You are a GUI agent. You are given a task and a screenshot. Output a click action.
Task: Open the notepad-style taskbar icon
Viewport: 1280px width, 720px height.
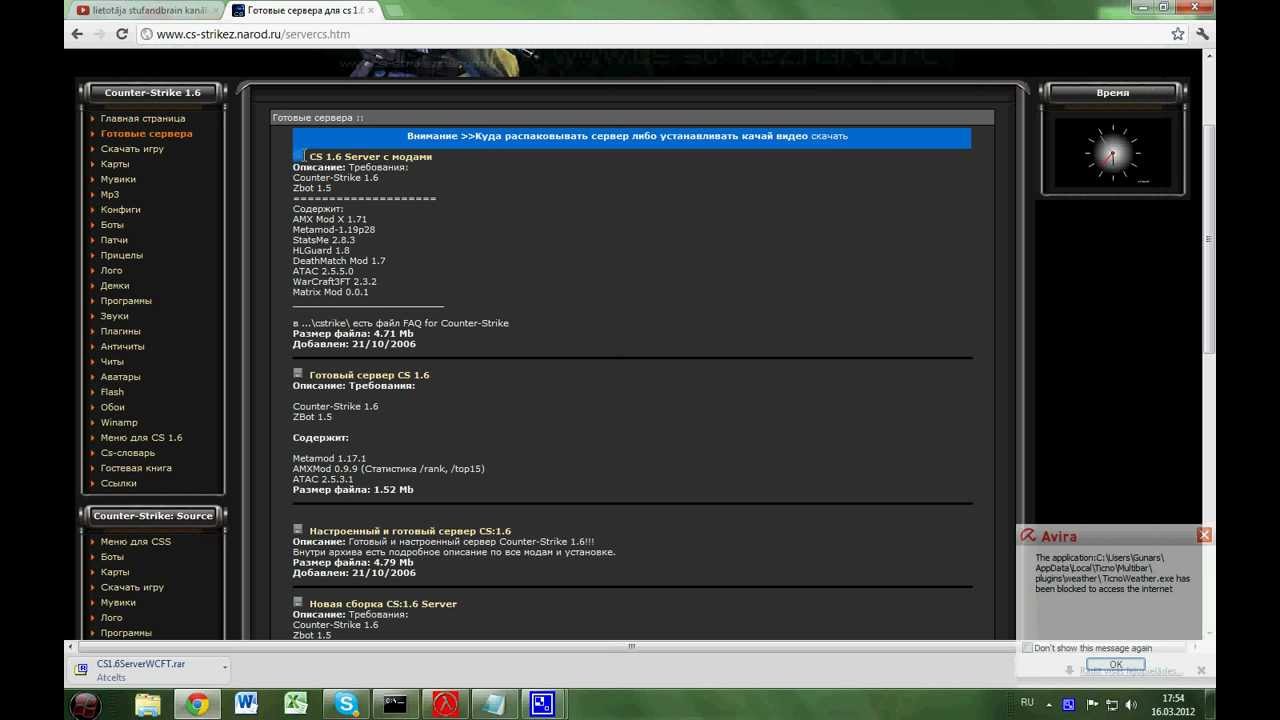(x=493, y=704)
